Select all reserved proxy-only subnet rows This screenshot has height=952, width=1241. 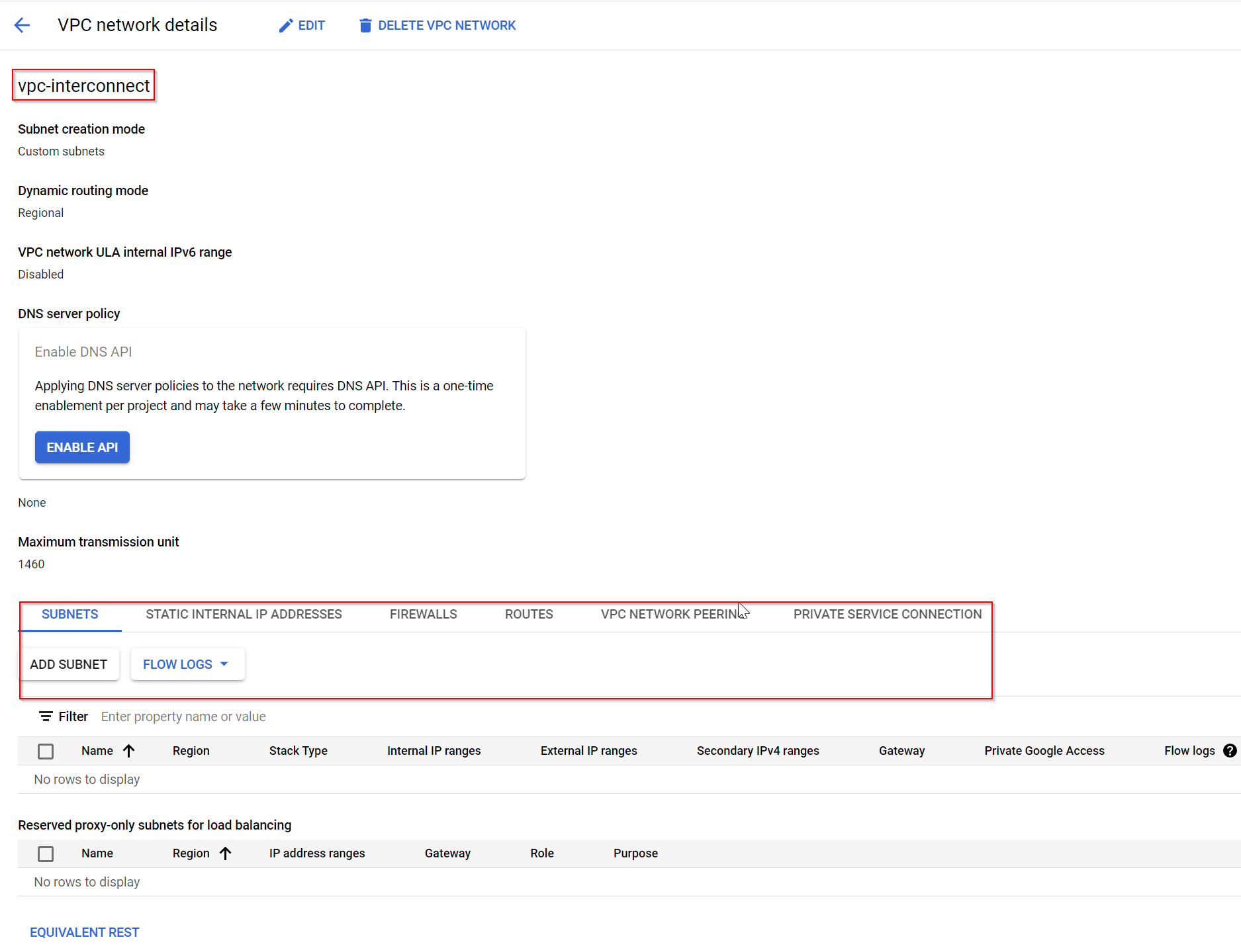(x=45, y=853)
